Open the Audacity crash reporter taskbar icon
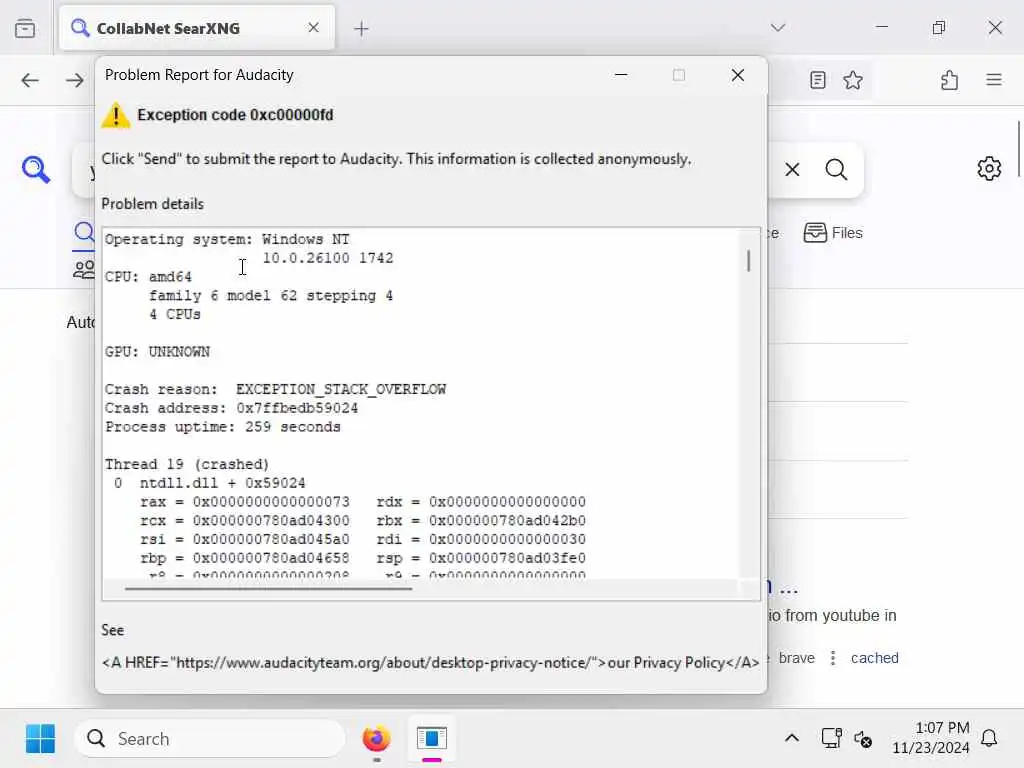 [432, 739]
